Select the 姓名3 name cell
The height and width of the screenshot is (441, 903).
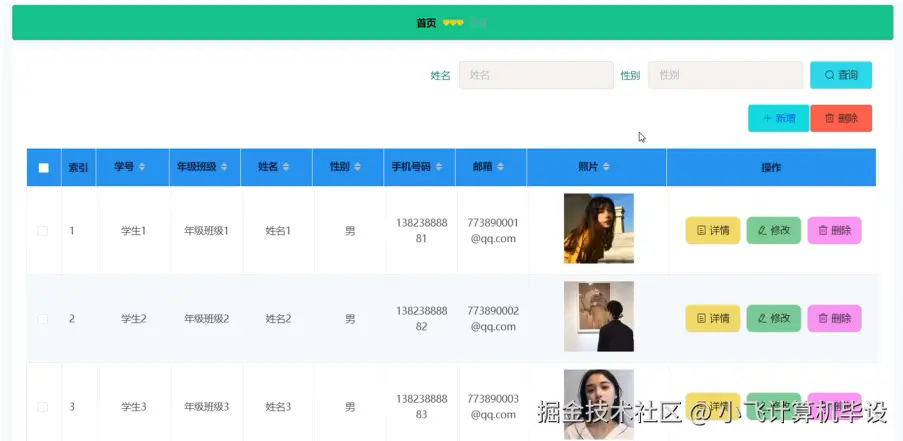[x=278, y=407]
